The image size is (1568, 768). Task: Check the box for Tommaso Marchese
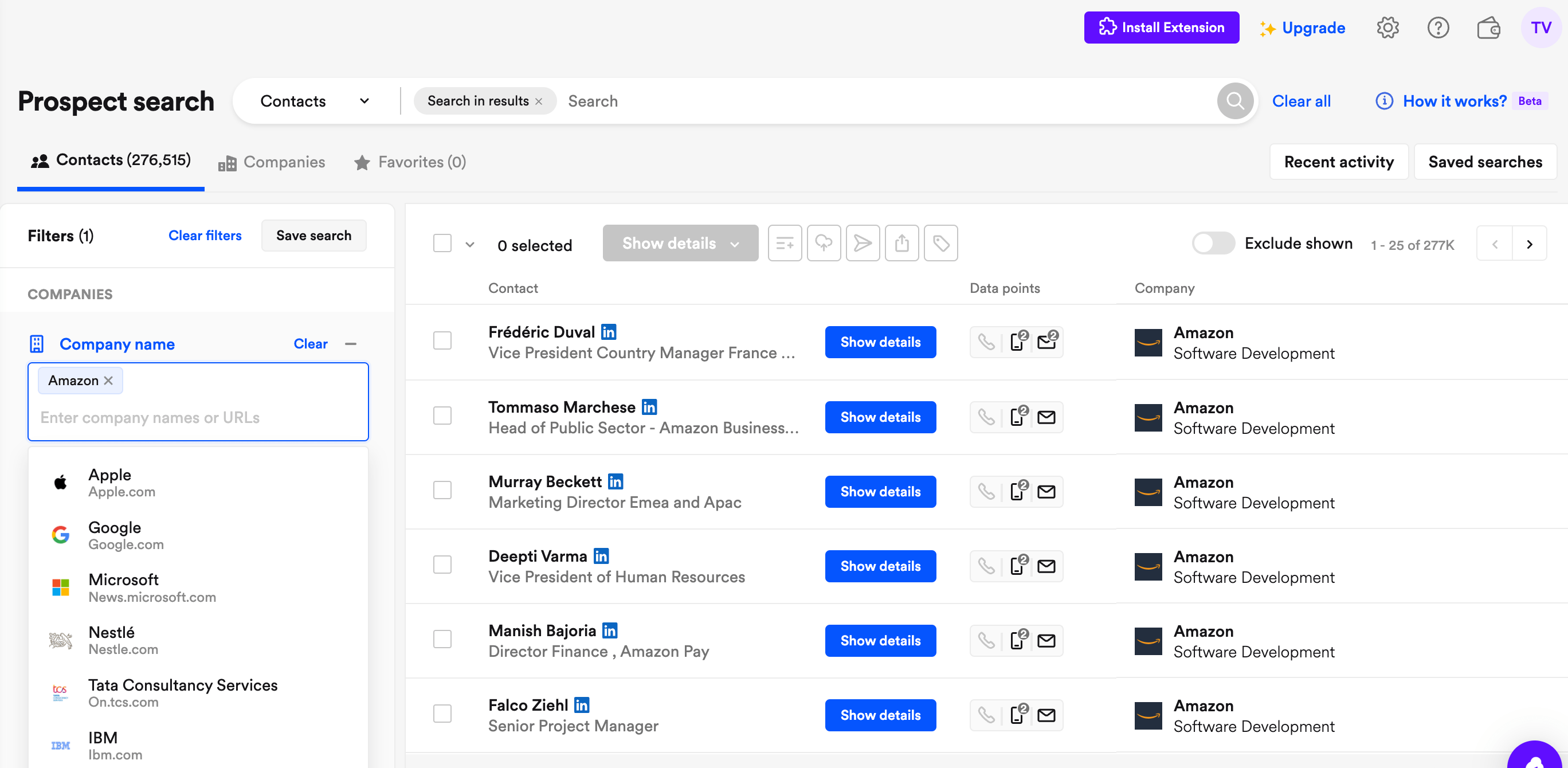tap(442, 416)
